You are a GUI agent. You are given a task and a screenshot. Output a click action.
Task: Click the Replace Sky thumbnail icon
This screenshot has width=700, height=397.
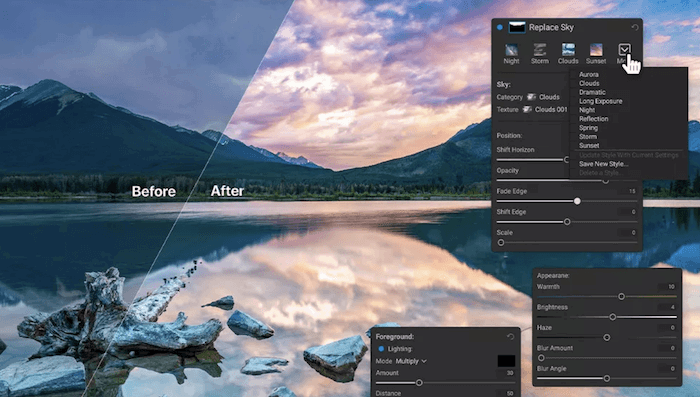click(x=517, y=27)
